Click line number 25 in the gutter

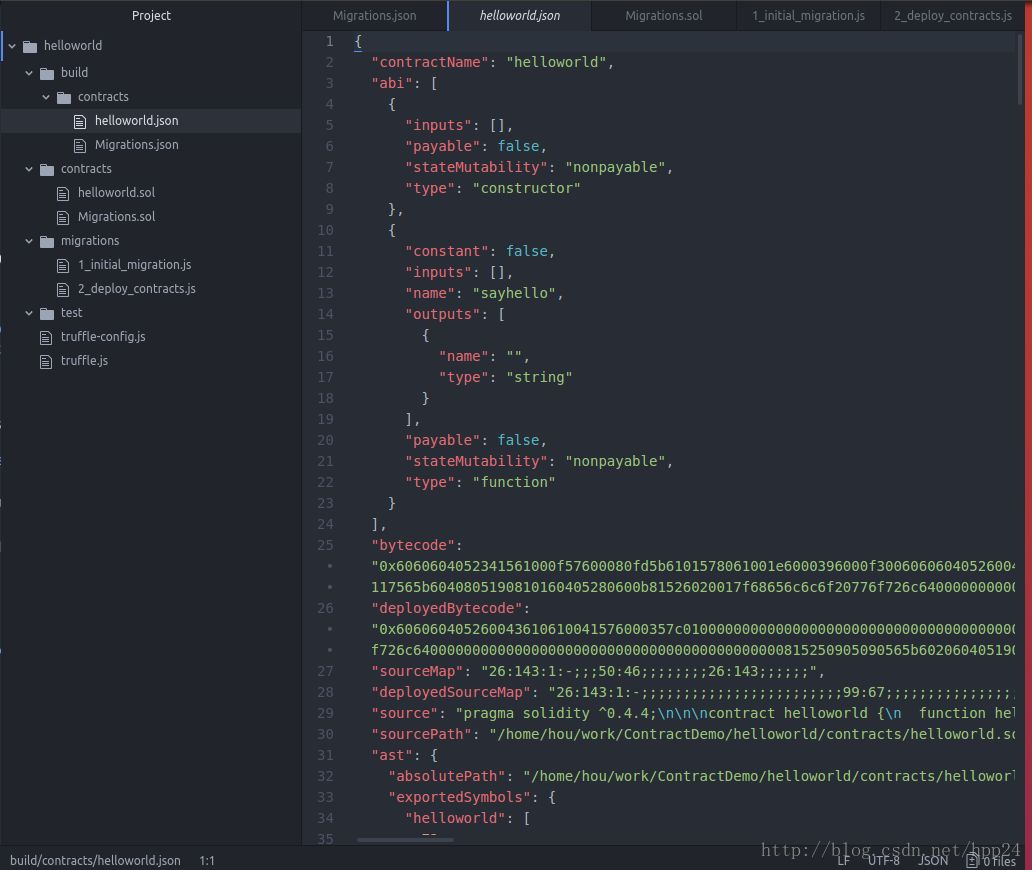pos(325,546)
